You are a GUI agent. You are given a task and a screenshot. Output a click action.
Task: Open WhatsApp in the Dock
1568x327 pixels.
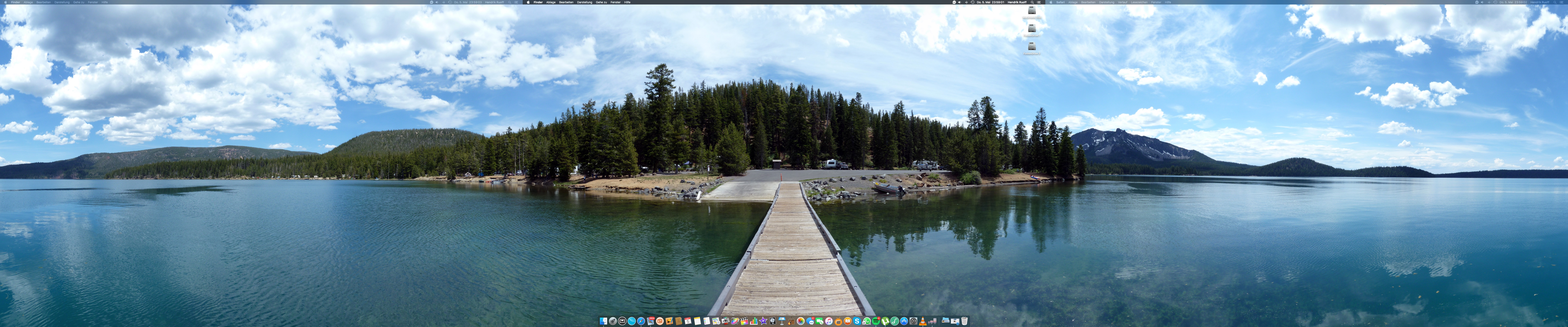(867, 321)
